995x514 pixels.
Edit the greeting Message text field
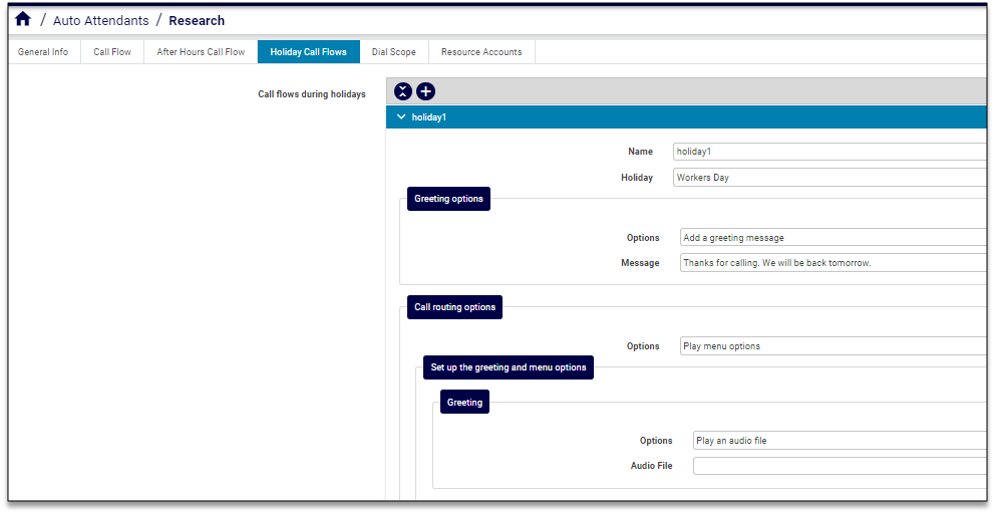(x=833, y=263)
